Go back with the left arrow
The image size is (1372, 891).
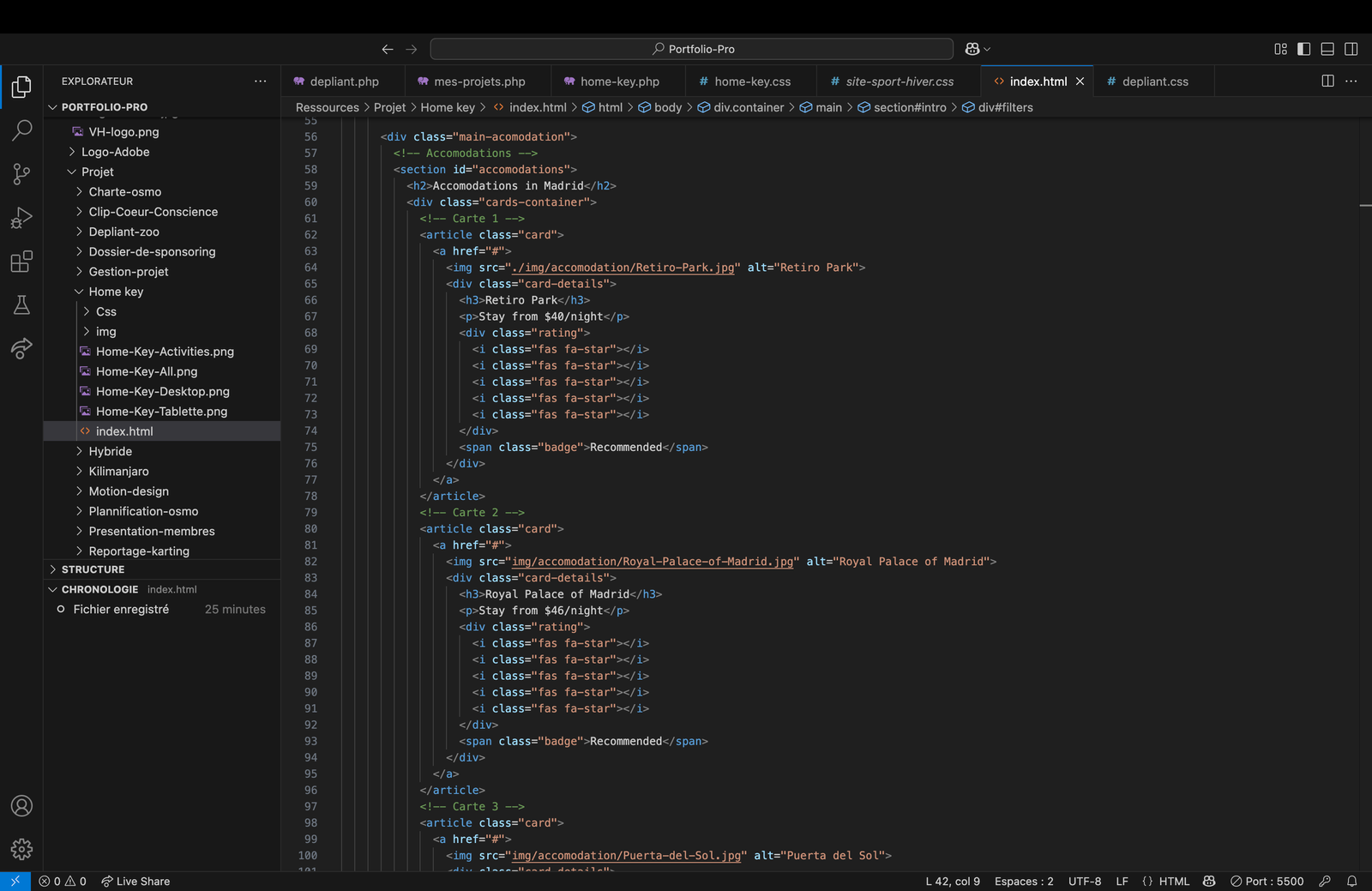(x=388, y=49)
